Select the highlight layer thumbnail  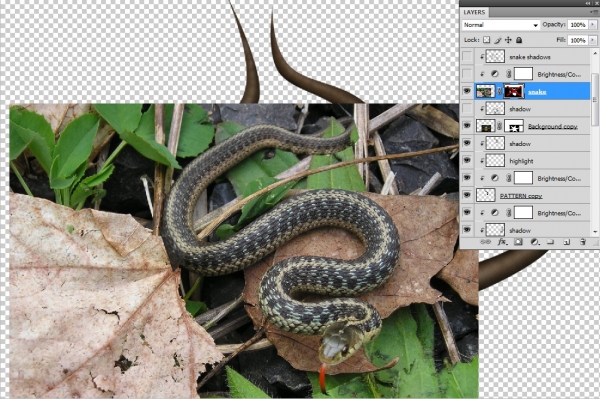[x=495, y=161]
